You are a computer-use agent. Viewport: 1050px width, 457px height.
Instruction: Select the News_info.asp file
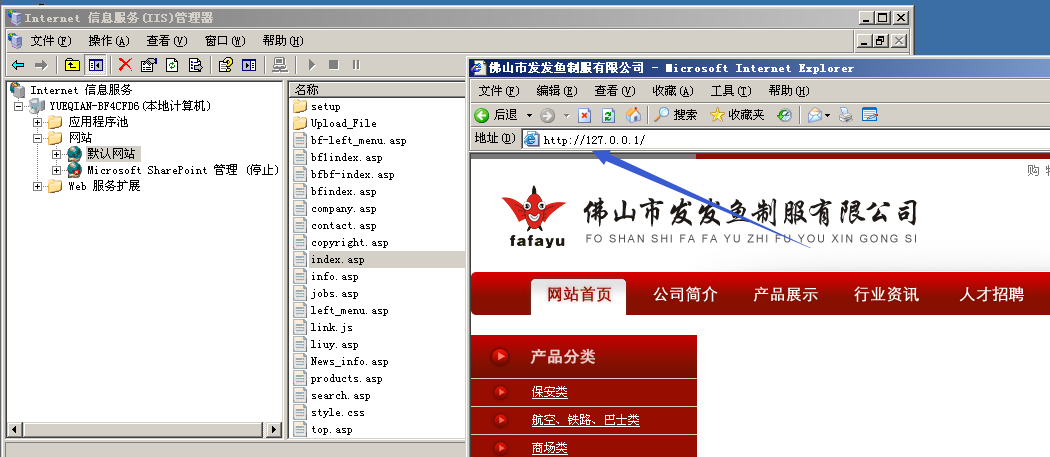(349, 362)
